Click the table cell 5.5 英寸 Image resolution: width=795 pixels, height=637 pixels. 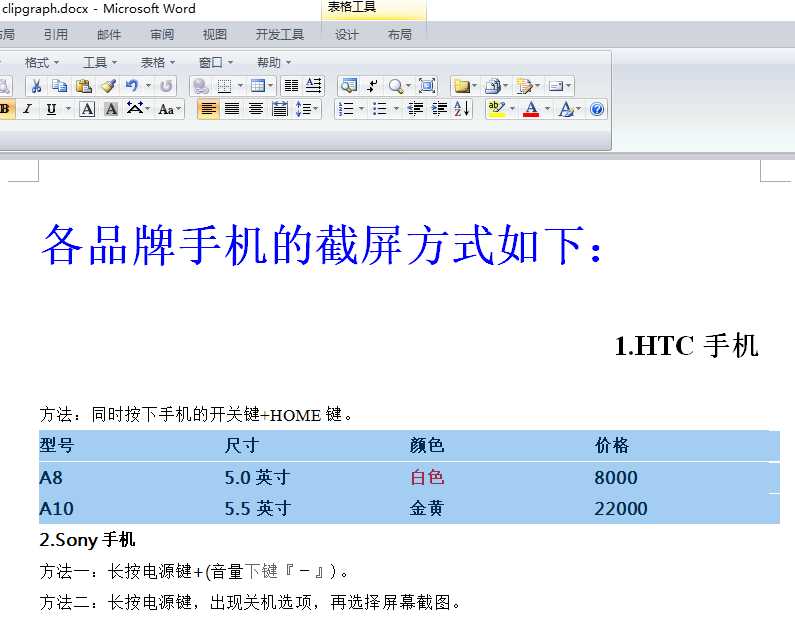pos(258,508)
